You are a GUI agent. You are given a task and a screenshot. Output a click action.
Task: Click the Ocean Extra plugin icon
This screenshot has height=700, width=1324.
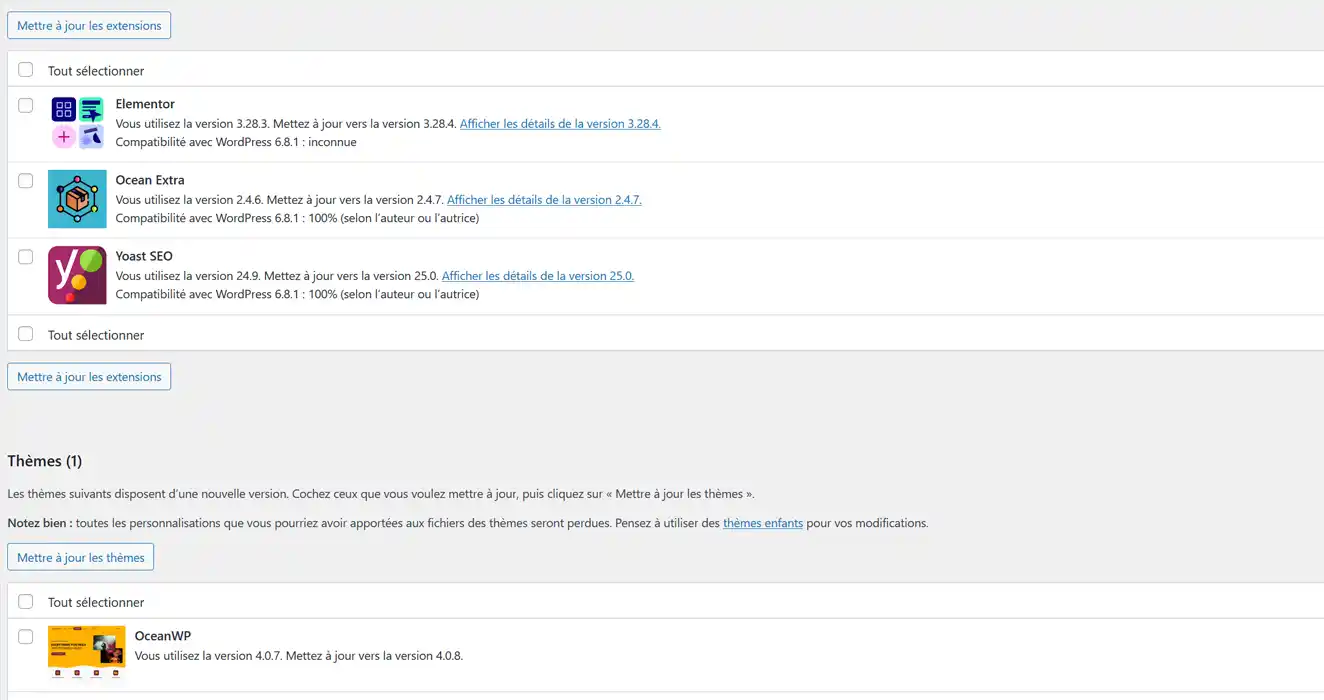(77, 199)
